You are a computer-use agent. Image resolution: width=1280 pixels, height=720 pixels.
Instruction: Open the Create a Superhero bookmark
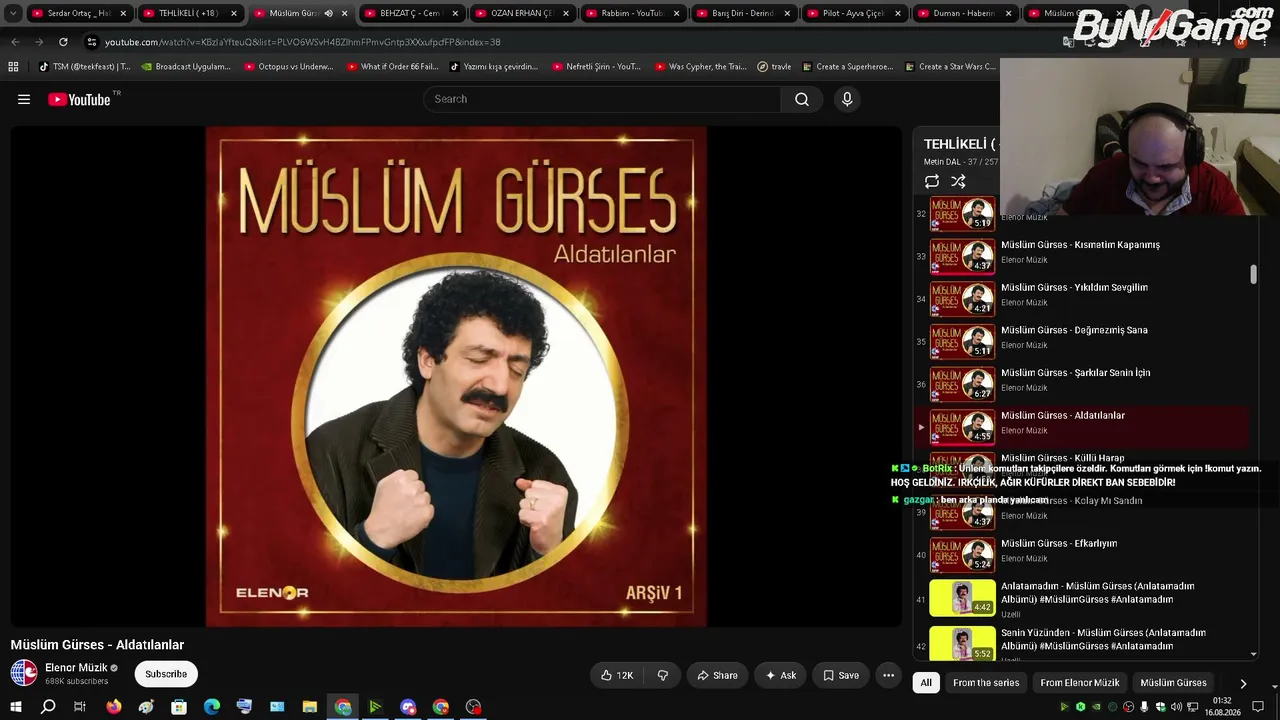(848, 67)
